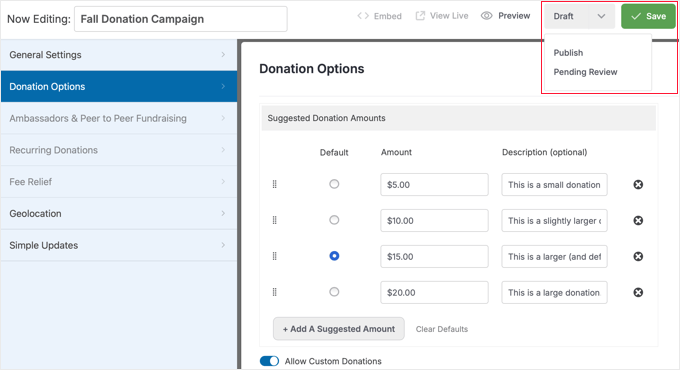The width and height of the screenshot is (680, 370).
Task: Set $5.00 as the default amount
Action: click(334, 184)
